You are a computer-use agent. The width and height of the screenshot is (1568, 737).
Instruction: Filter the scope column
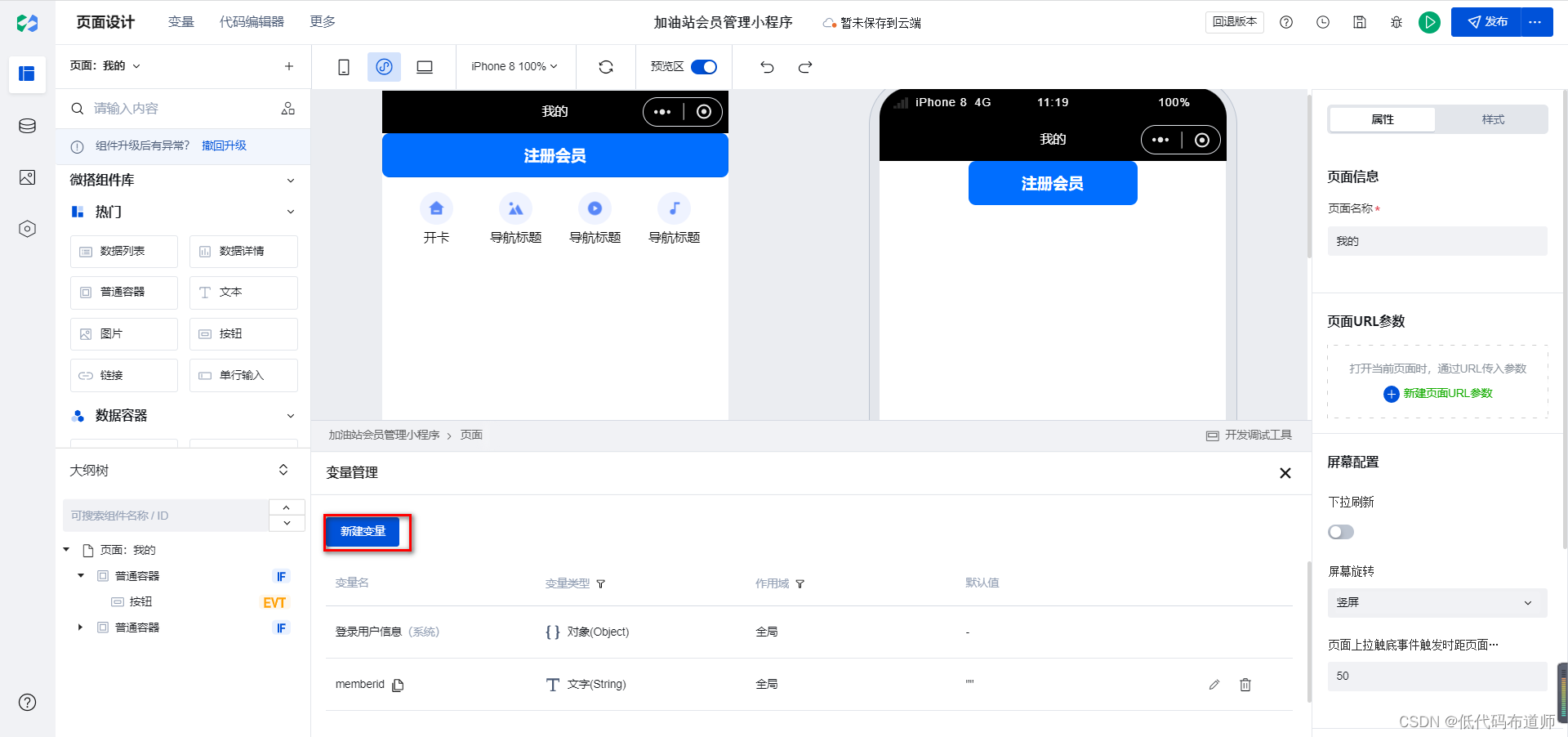pos(800,583)
